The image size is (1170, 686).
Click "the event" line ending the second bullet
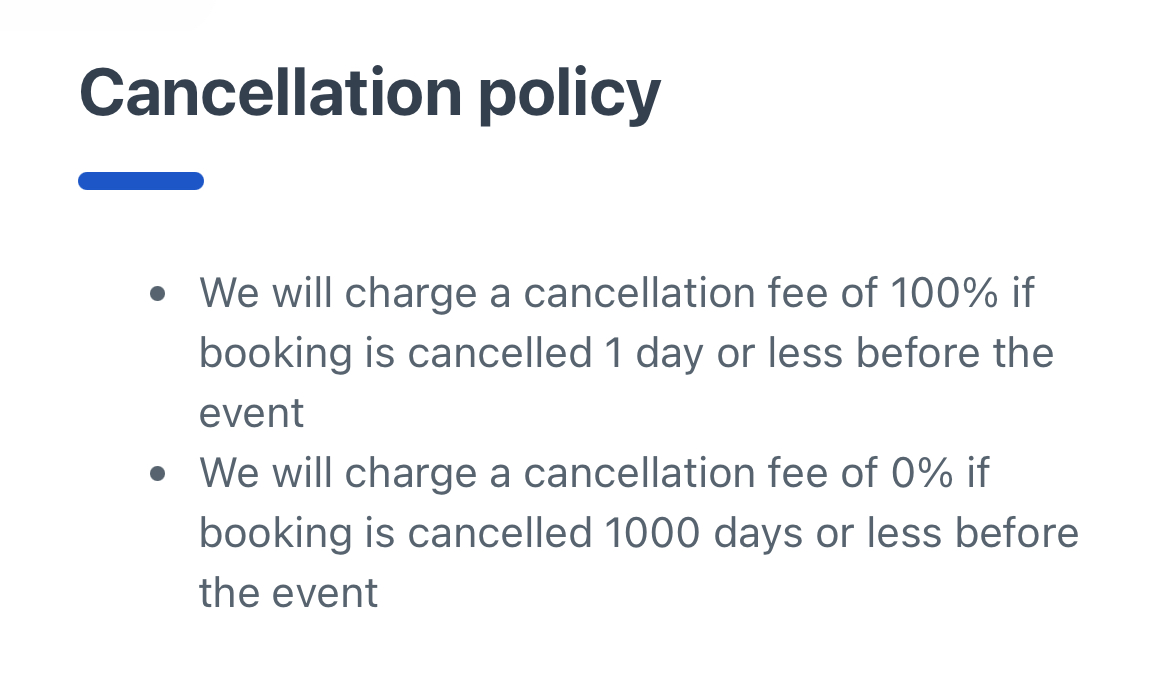[x=288, y=593]
